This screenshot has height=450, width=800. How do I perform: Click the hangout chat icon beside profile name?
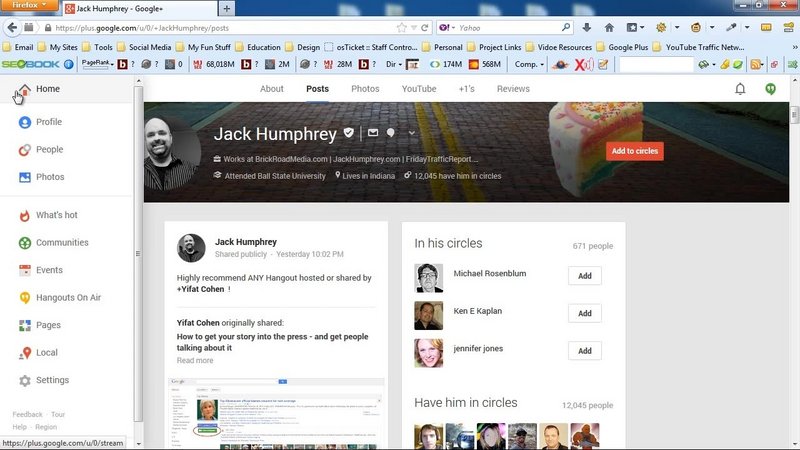pos(390,133)
